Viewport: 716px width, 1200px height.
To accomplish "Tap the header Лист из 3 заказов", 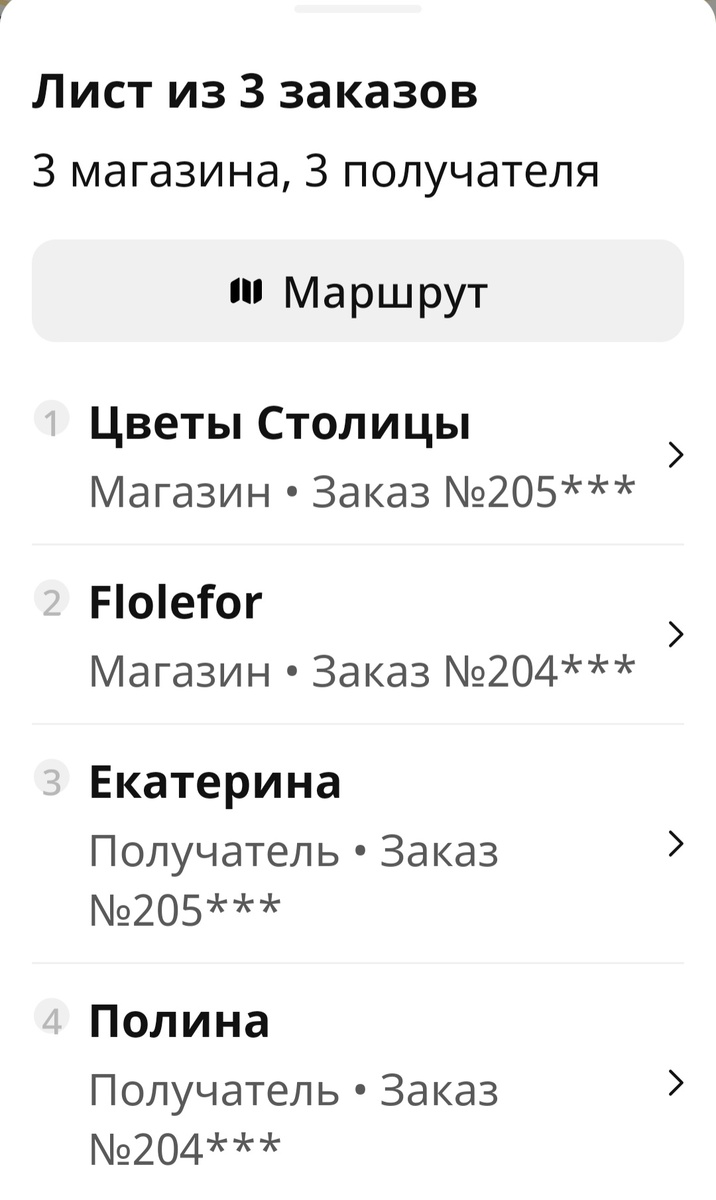I will tap(253, 92).
